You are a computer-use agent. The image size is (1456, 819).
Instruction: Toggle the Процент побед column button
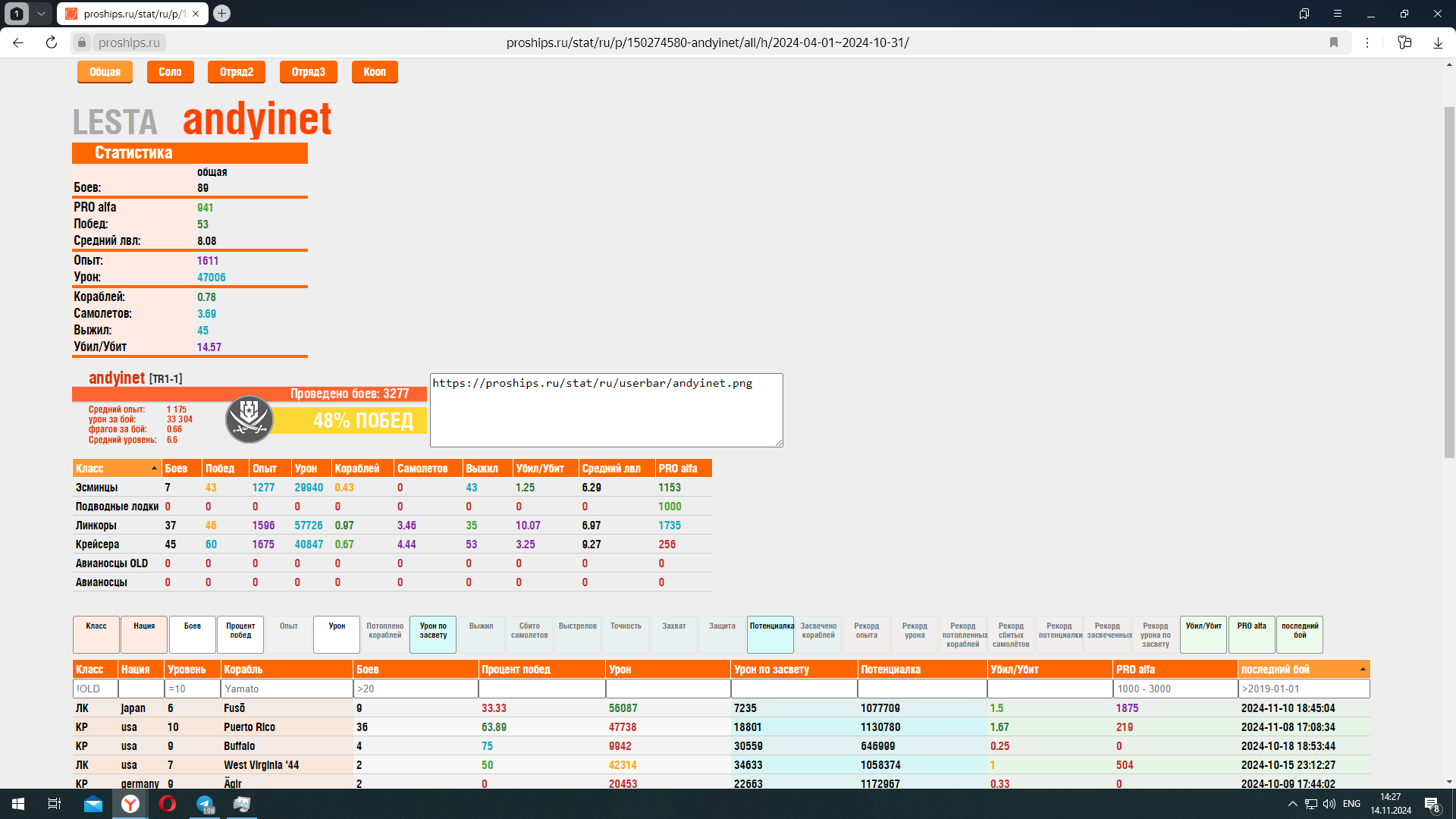click(x=240, y=635)
